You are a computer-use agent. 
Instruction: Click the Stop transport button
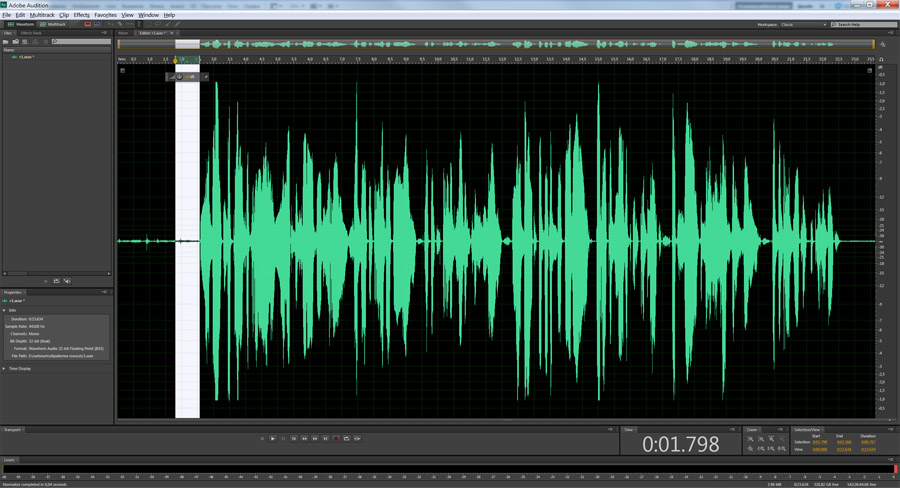pyautogui.click(x=262, y=439)
